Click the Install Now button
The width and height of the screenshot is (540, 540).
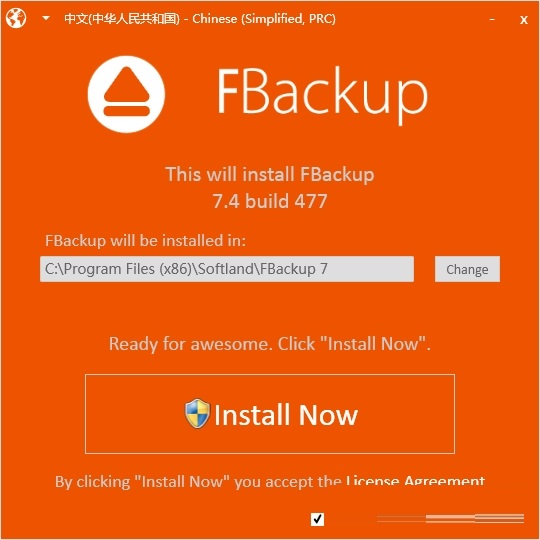(x=270, y=414)
